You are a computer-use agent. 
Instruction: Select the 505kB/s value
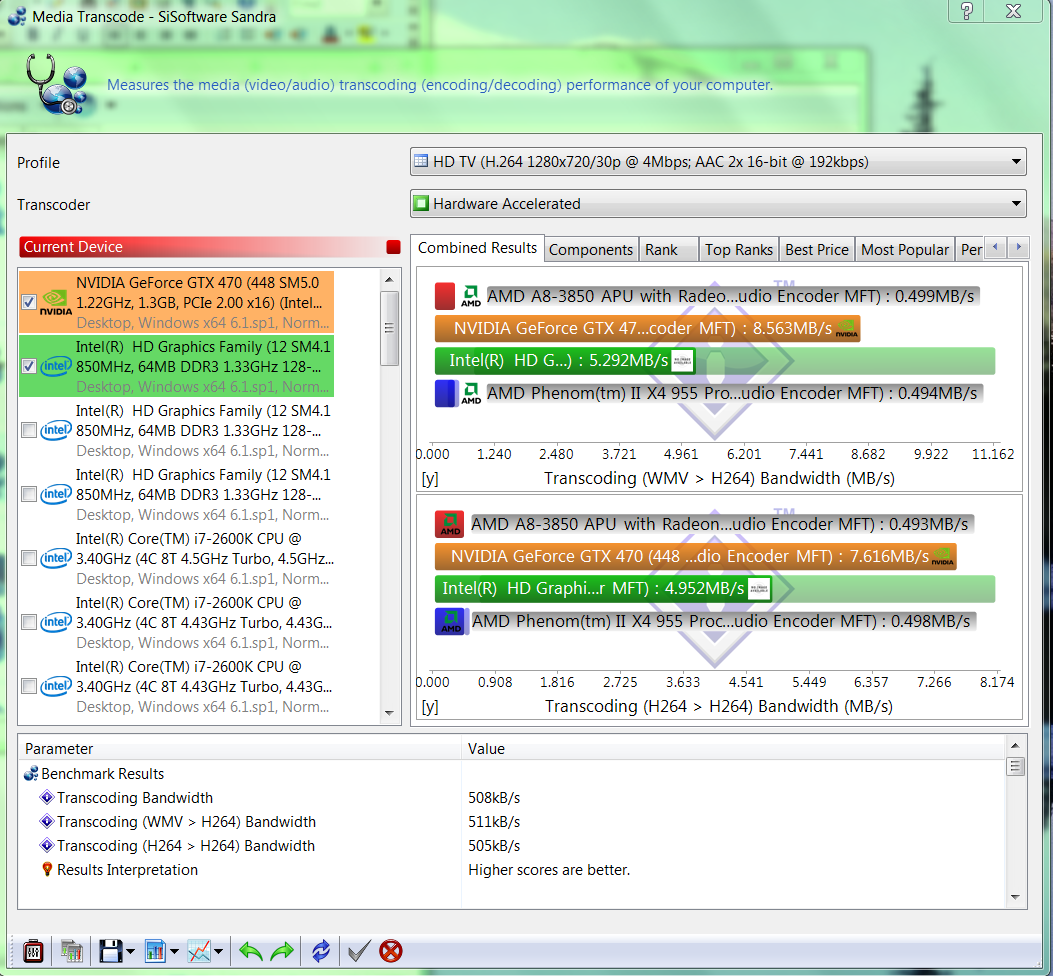[x=494, y=846]
